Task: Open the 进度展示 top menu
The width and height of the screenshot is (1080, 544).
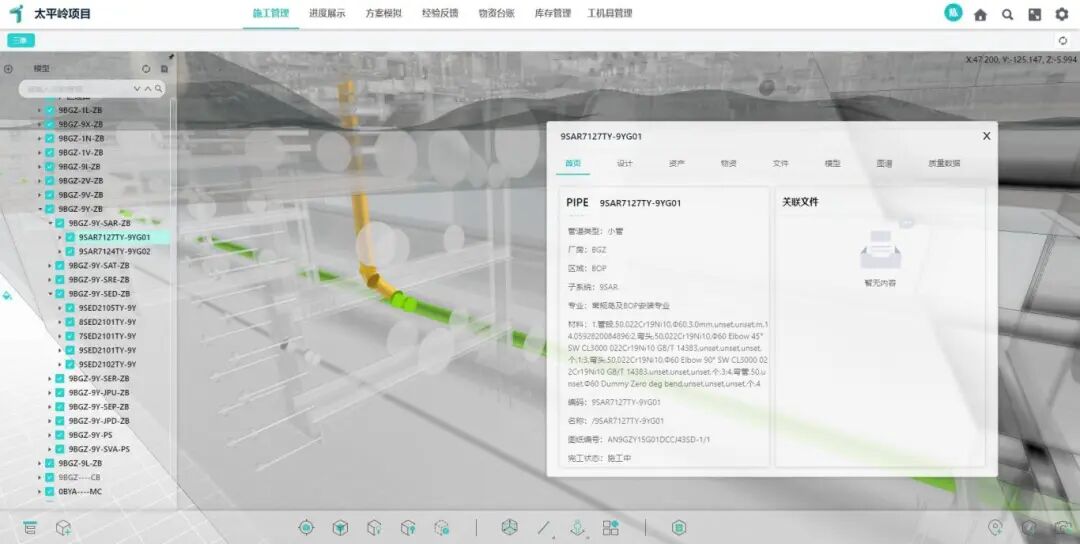Action: [327, 14]
